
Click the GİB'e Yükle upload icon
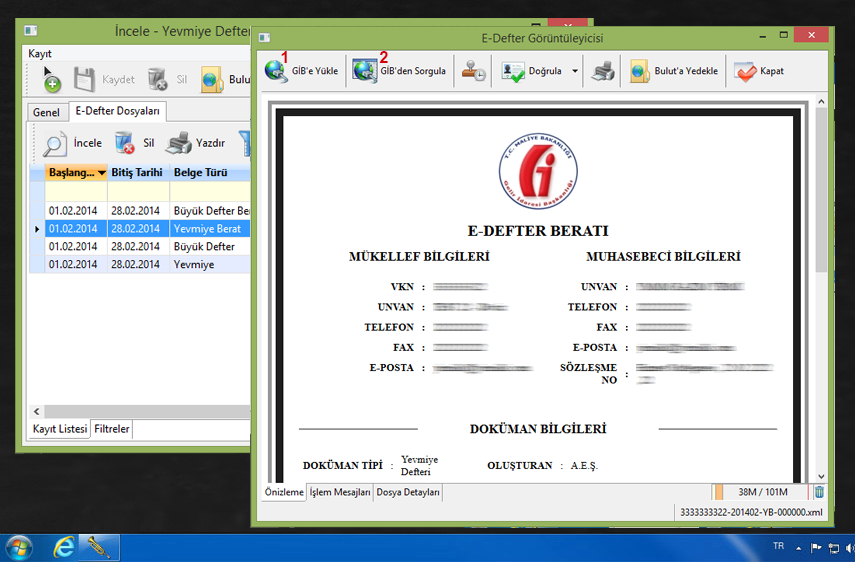coord(276,72)
